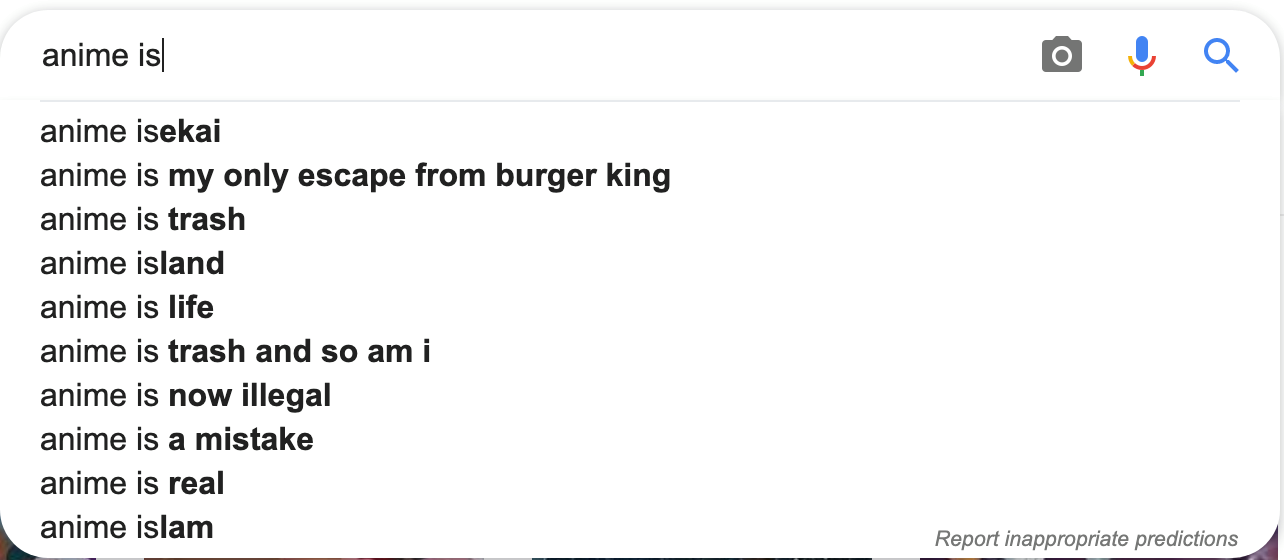The image size is (1284, 560).
Task: Open 'Report inappropriate predictions' link
Action: 1086,539
